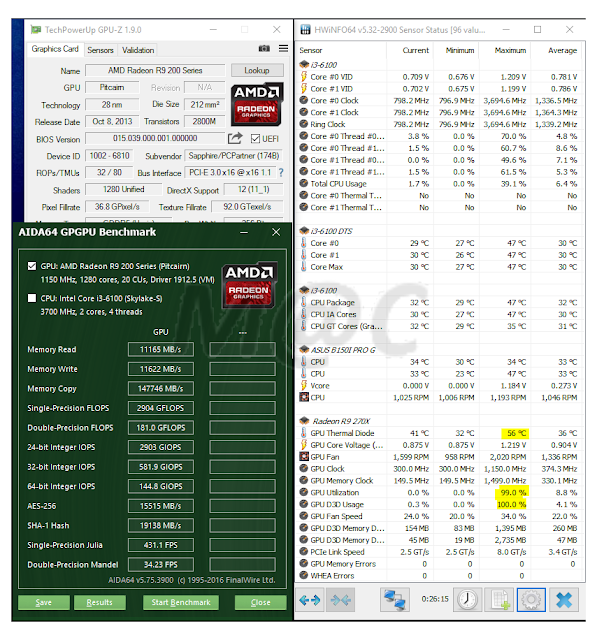Click the Device ID field 1002 - 6810
Screen dimensions: 597x640
109,156
